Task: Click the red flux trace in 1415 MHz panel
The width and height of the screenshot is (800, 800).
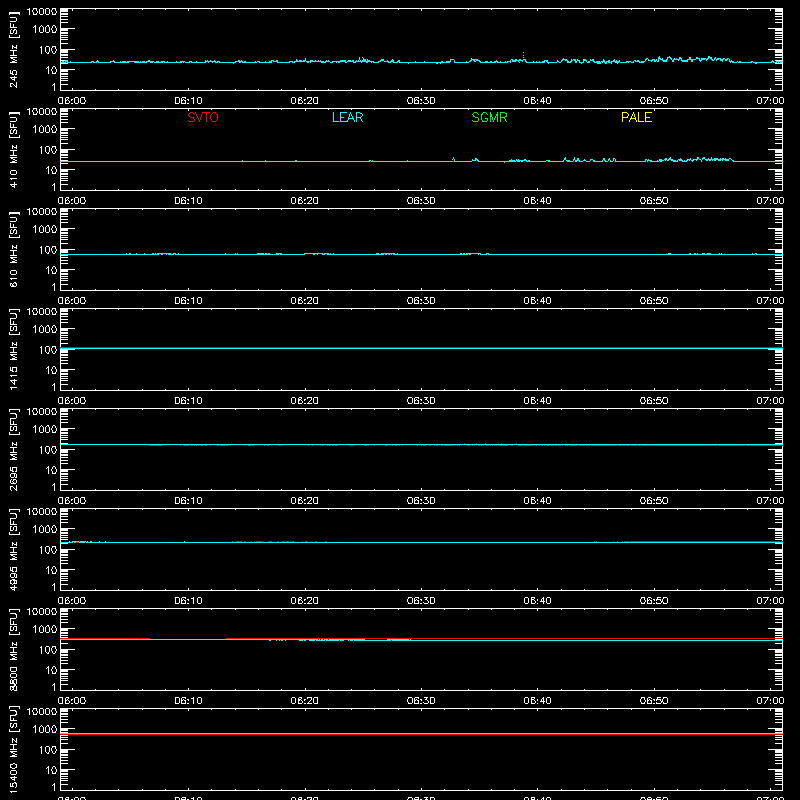Action: [x=421, y=348]
